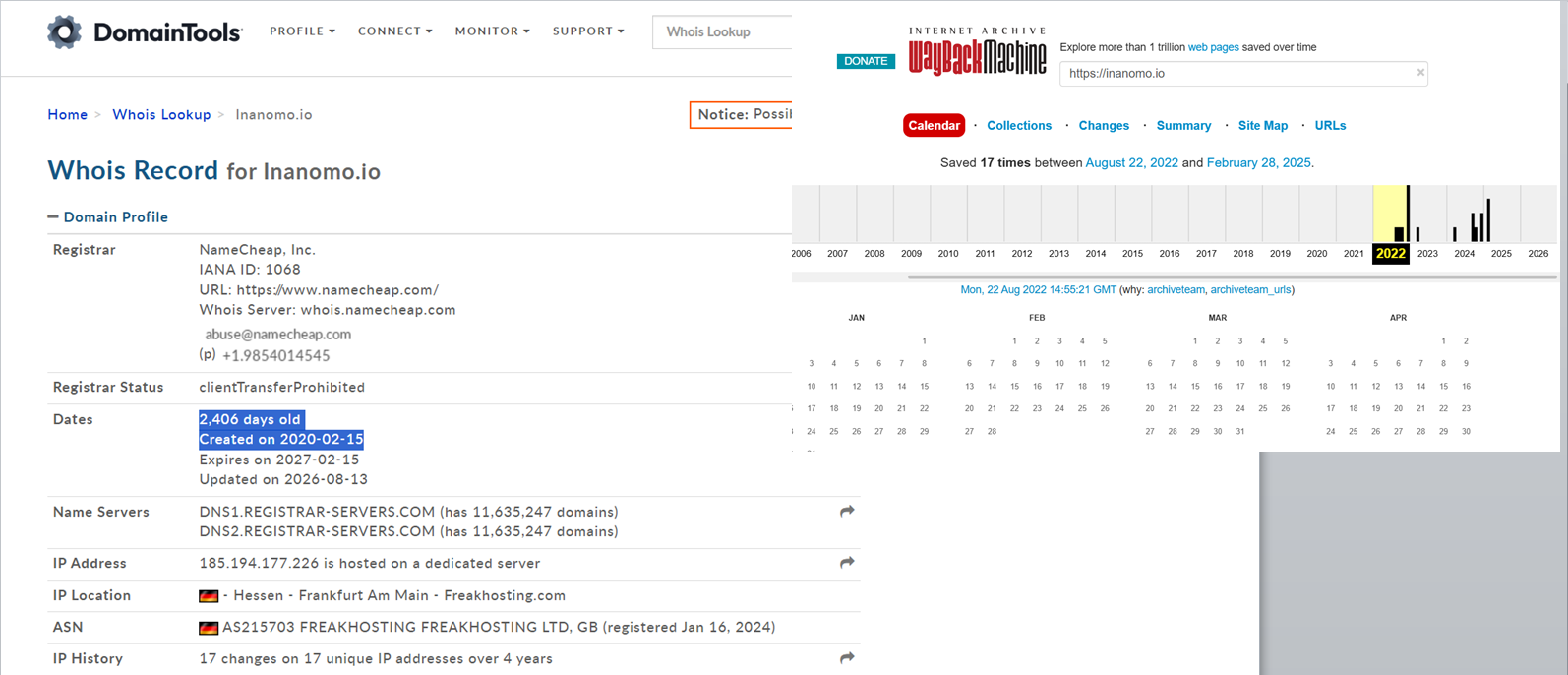
Task: Click 'clientTransferProhibited' status text
Action: tap(282, 388)
